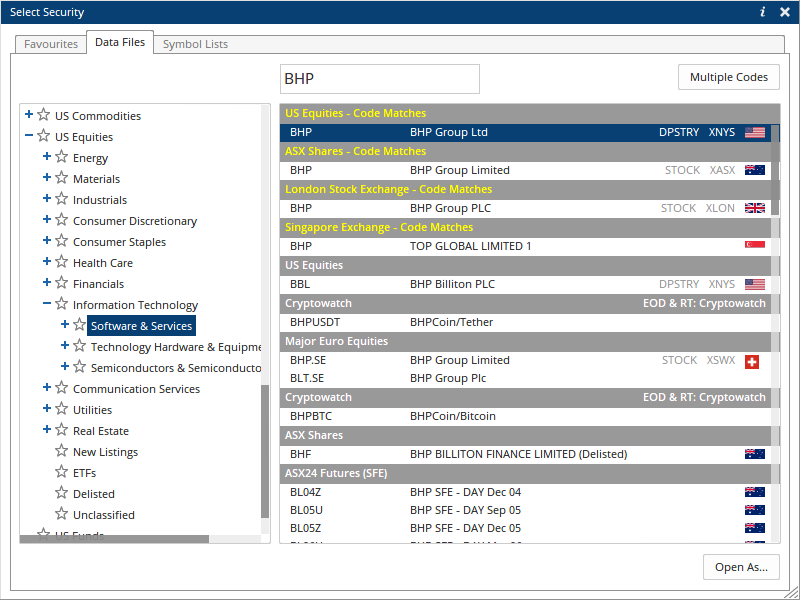
Task: Star Consumer Discretionary as favourite
Action: click(62, 219)
